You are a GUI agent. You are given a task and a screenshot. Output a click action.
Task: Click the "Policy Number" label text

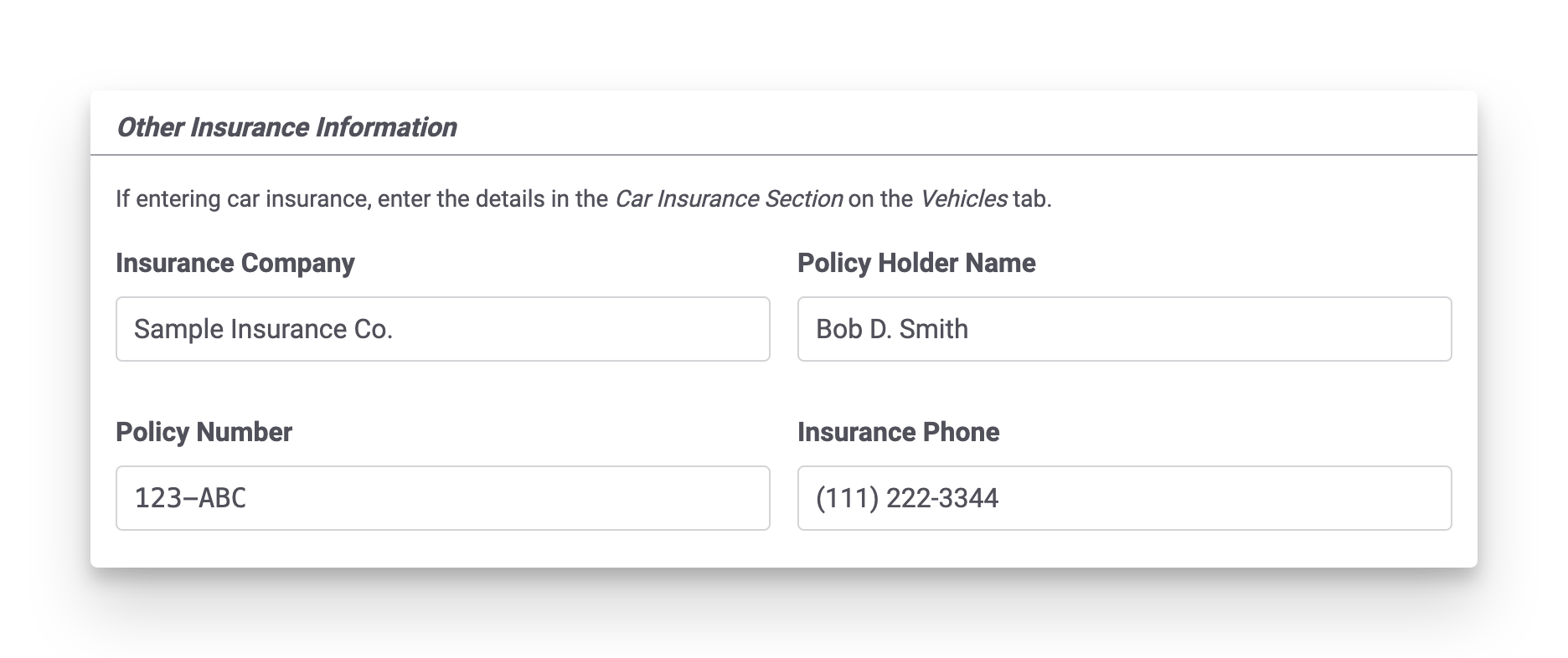pyautogui.click(x=204, y=432)
